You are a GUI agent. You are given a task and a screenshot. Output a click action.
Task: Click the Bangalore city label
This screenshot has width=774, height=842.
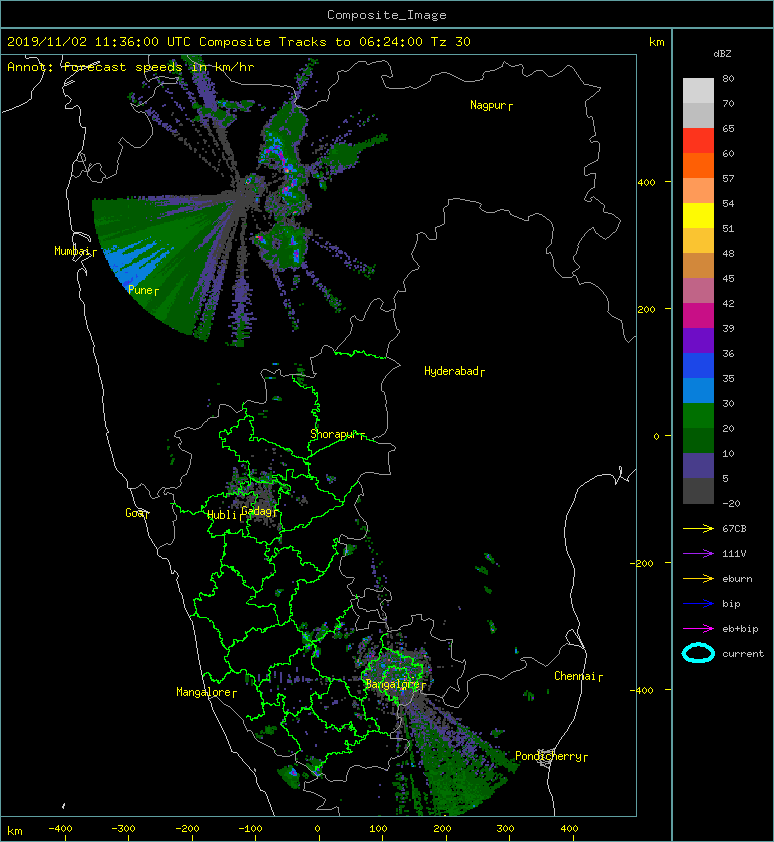[x=392, y=684]
